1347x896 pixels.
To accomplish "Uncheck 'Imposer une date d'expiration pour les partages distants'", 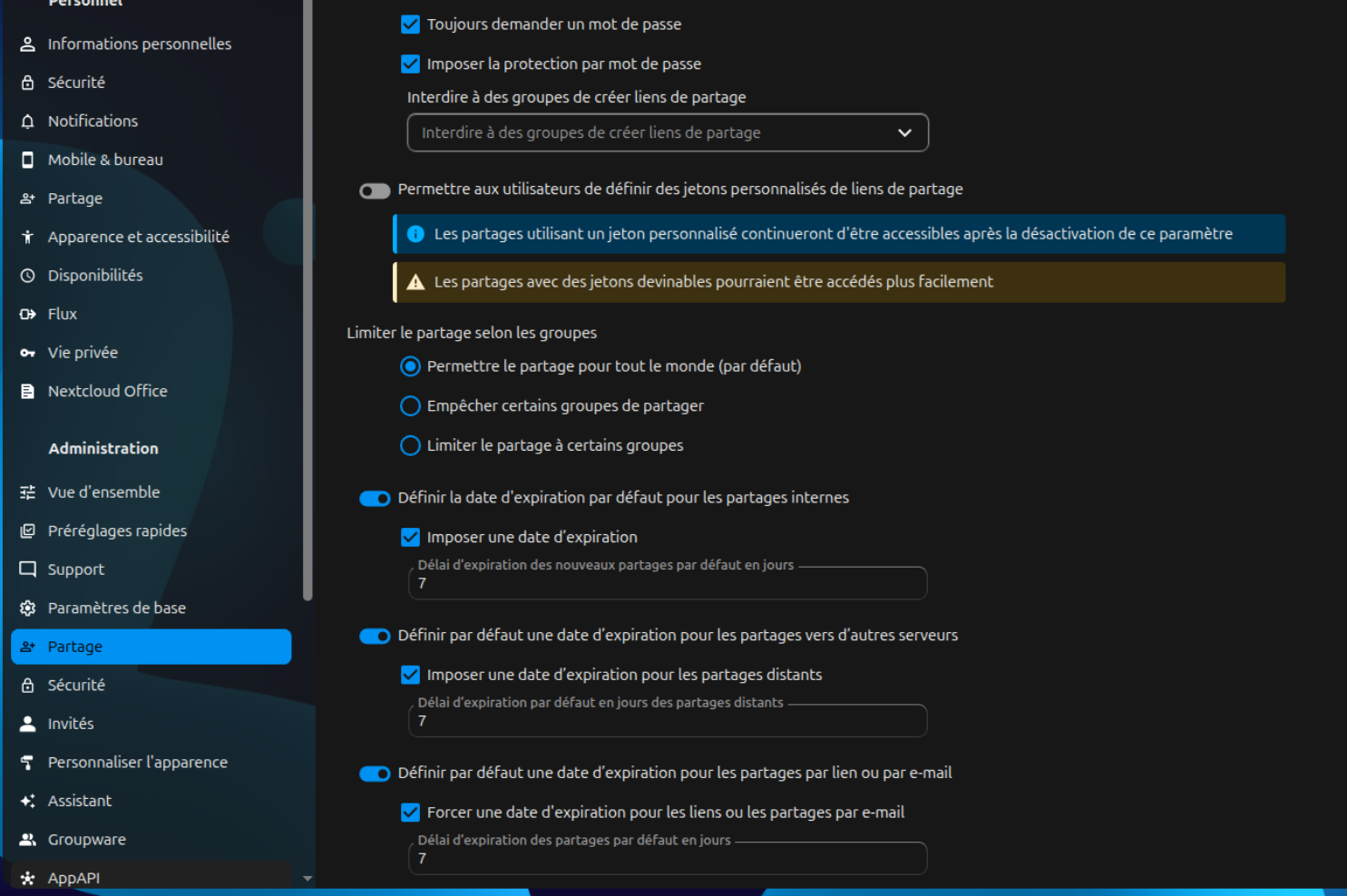I will point(411,675).
